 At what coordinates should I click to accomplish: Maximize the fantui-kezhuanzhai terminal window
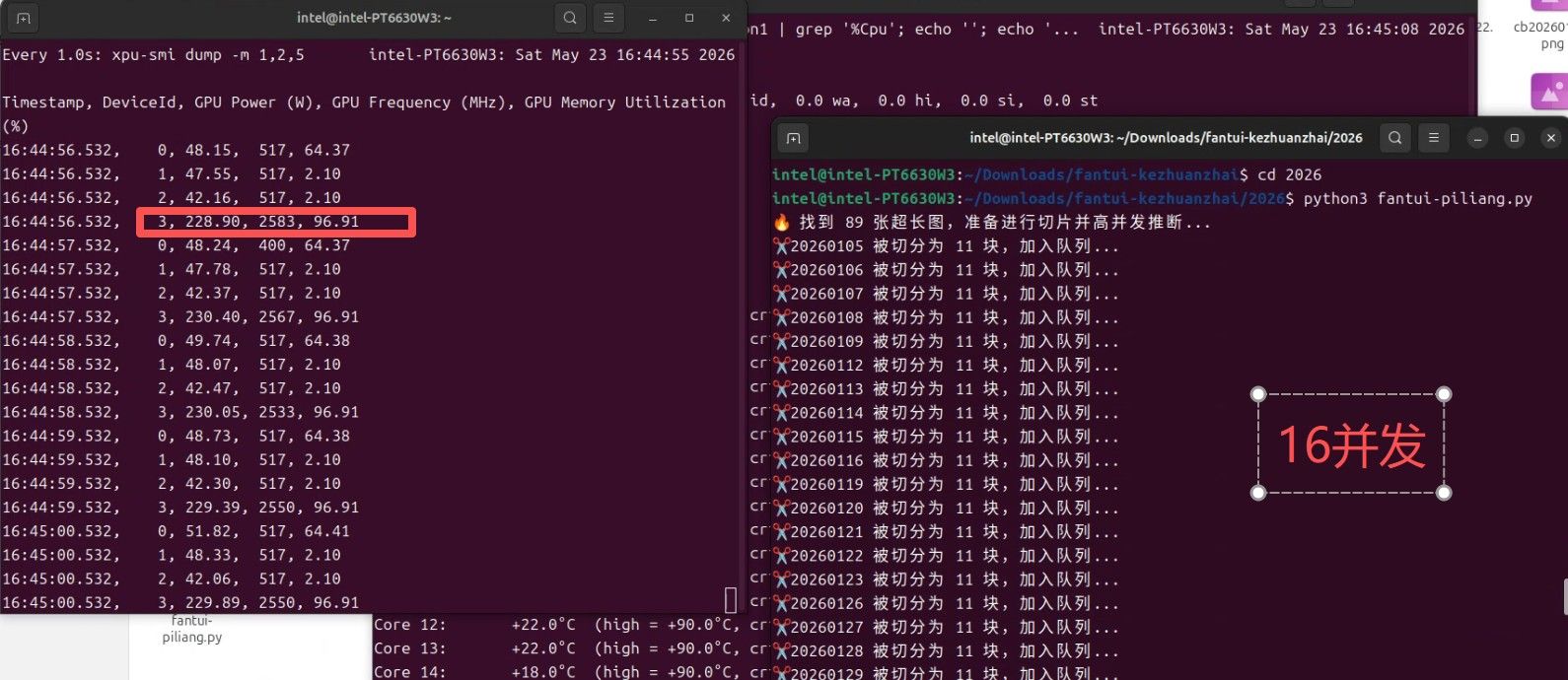pyautogui.click(x=1515, y=138)
